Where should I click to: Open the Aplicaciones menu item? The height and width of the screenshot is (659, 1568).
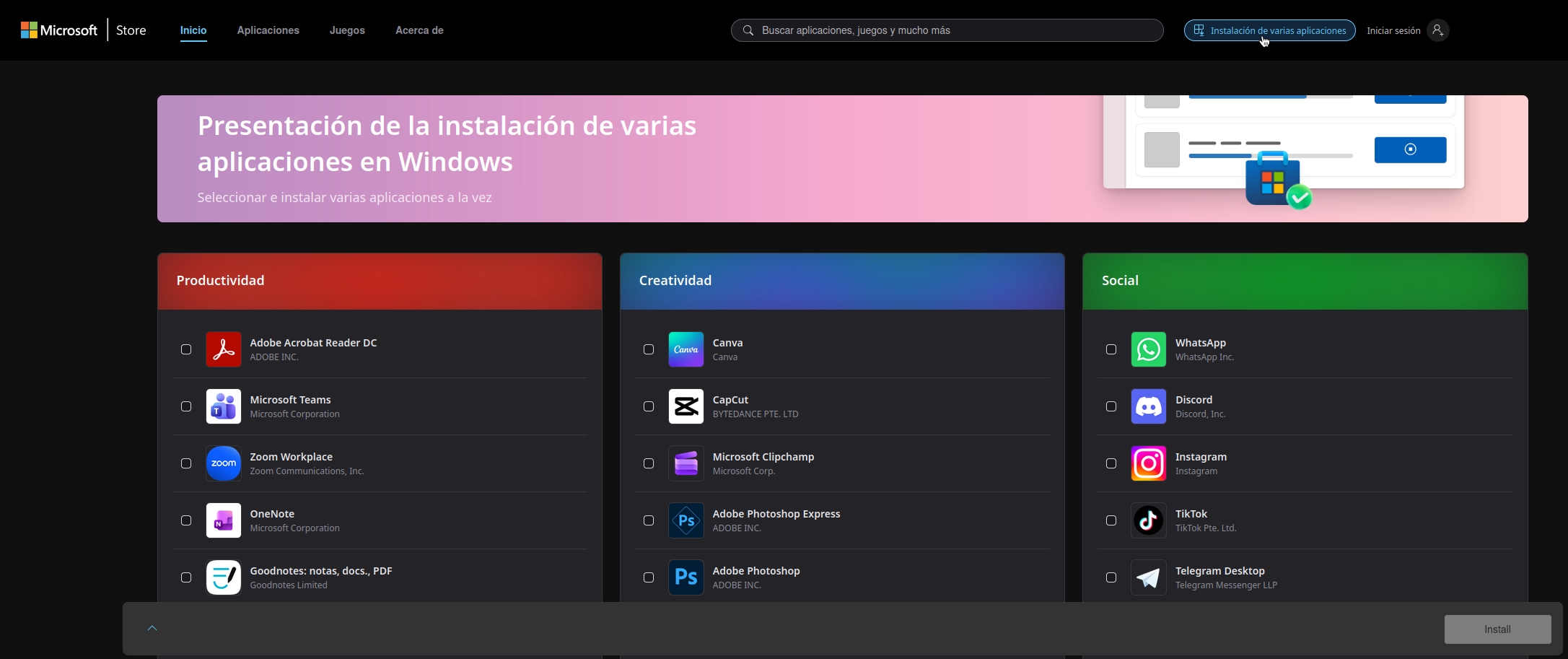pyautogui.click(x=268, y=30)
